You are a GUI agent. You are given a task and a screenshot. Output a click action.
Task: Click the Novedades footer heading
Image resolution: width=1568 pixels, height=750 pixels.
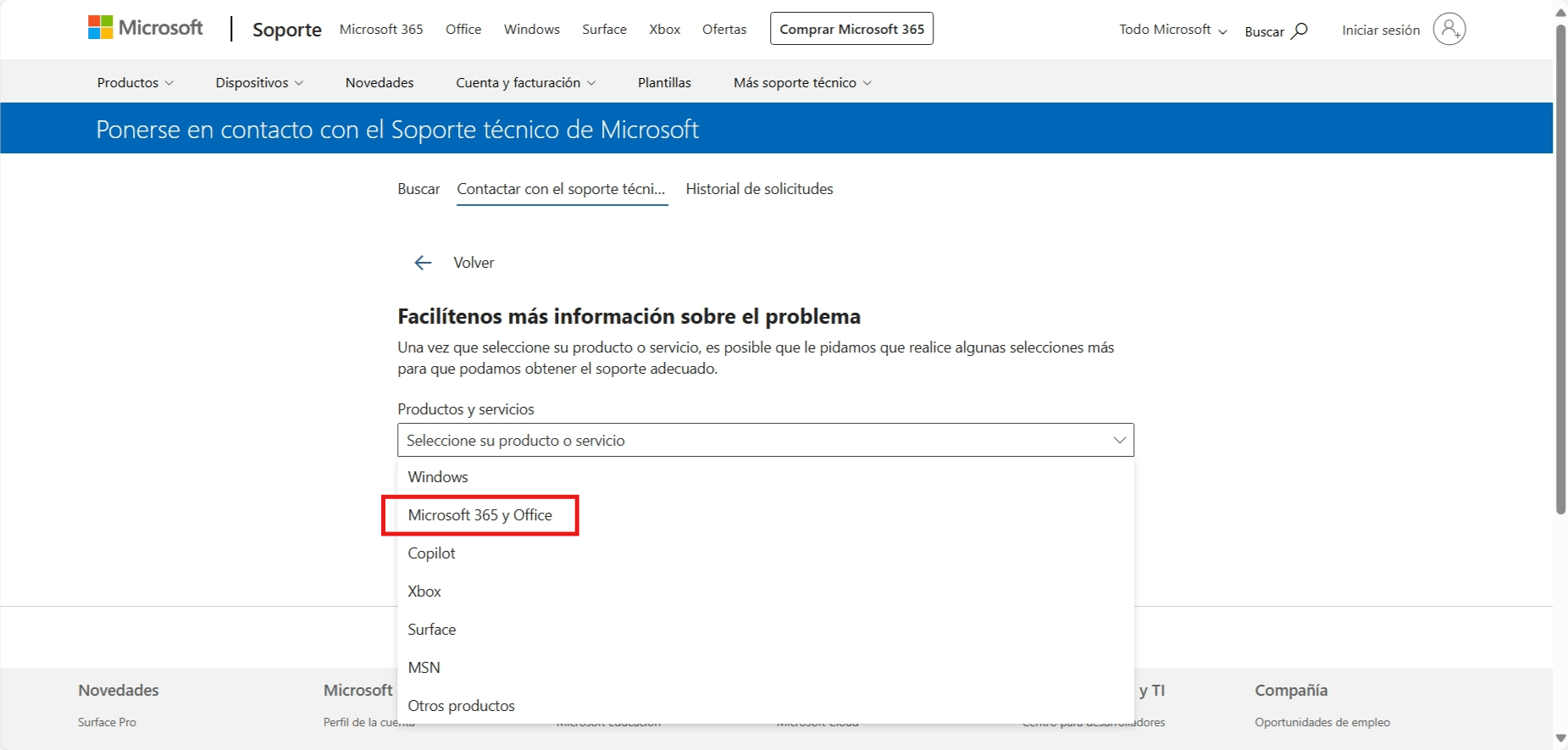tap(119, 691)
